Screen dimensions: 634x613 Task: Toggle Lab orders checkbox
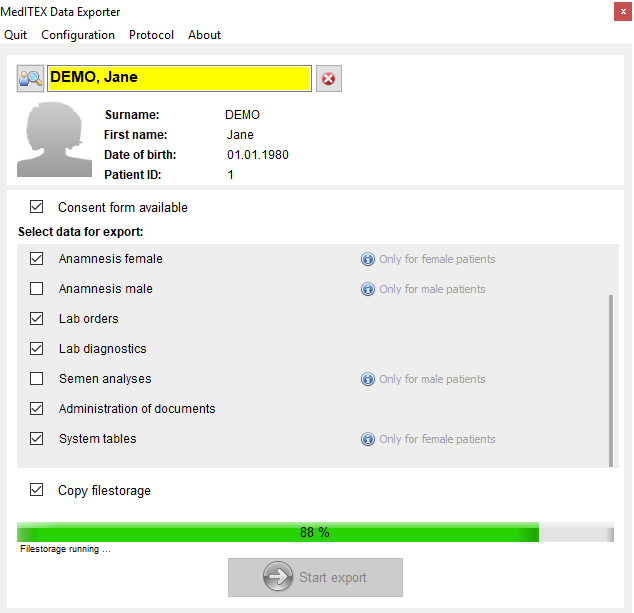[36, 319]
